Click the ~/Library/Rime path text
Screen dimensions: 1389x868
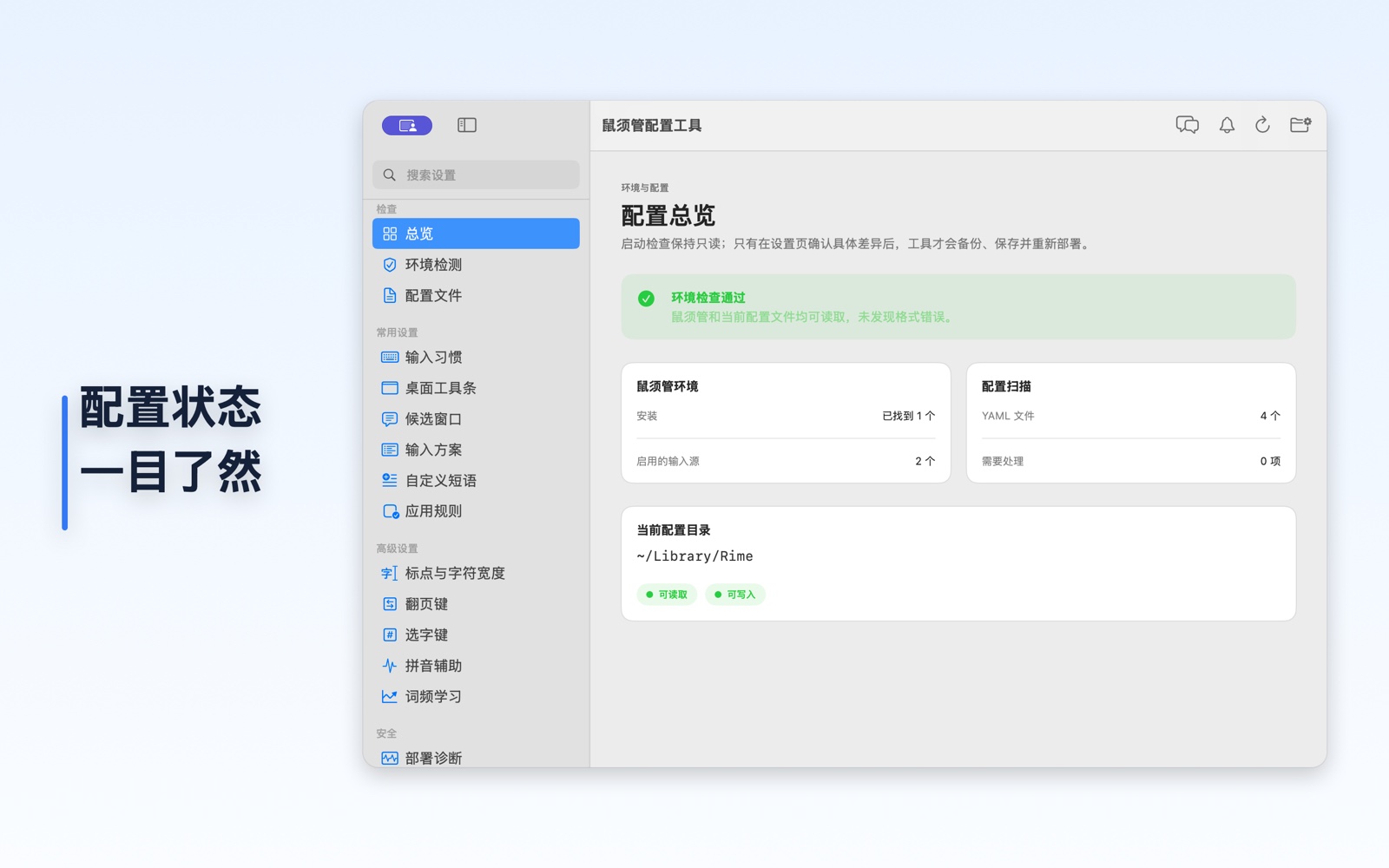(x=694, y=556)
